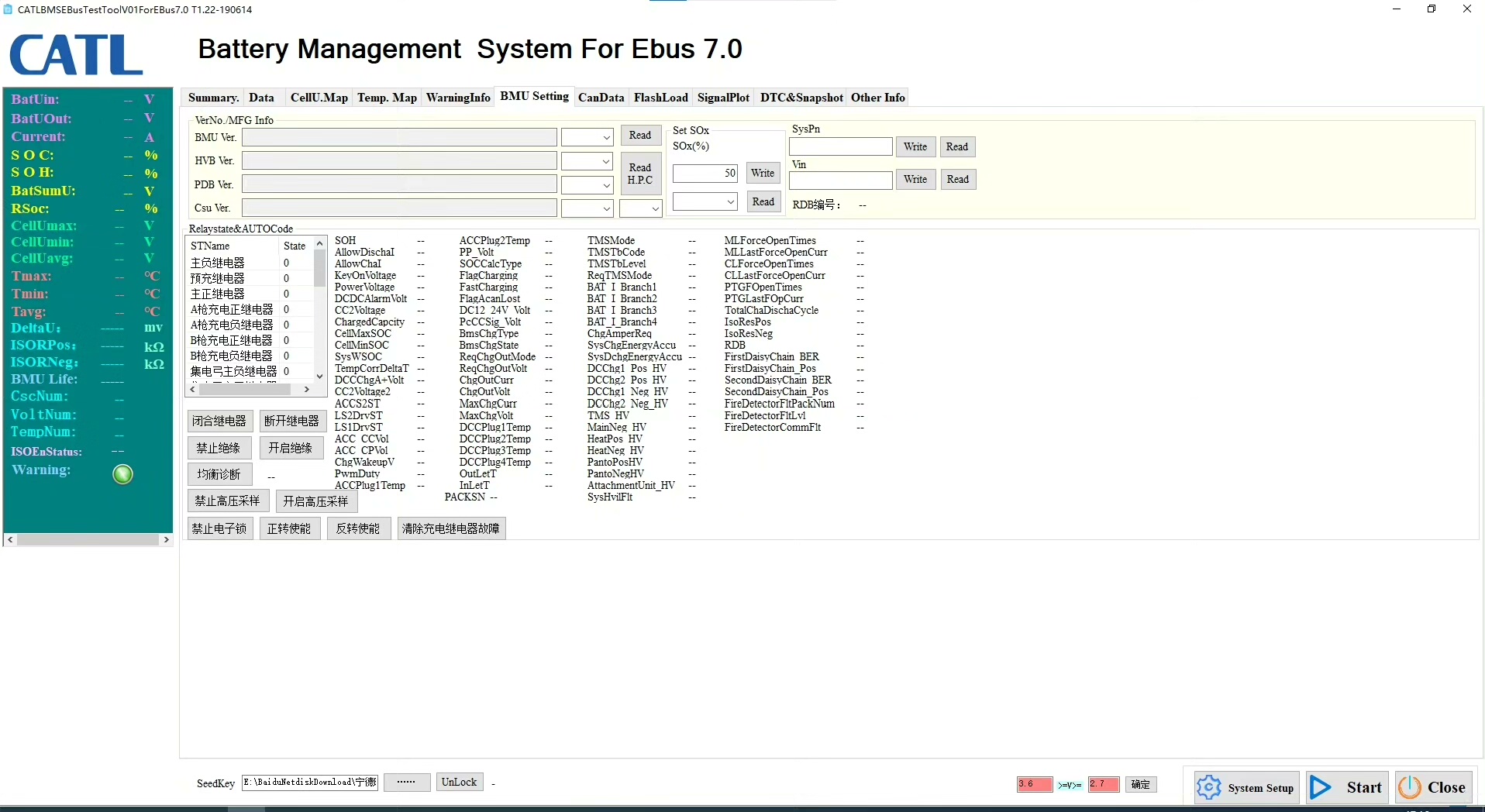Open the DTC&Snapshot tab
Image resolution: width=1485 pixels, height=812 pixels.
pos(801,98)
